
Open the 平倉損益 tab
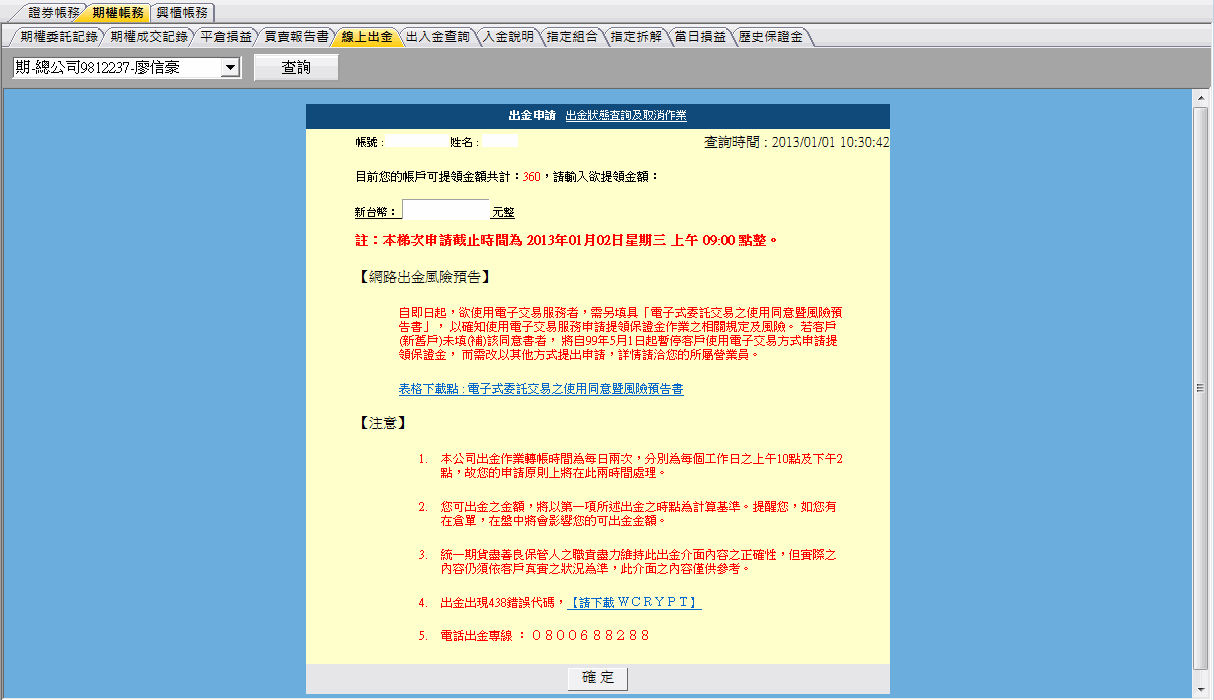(225, 37)
